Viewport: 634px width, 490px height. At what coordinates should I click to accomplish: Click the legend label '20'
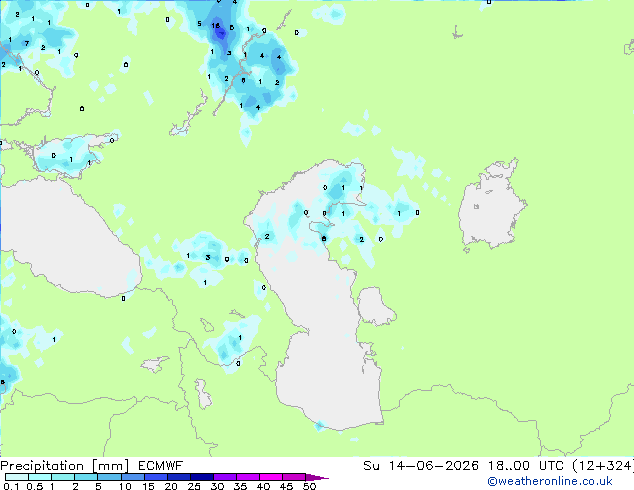pyautogui.click(x=171, y=486)
